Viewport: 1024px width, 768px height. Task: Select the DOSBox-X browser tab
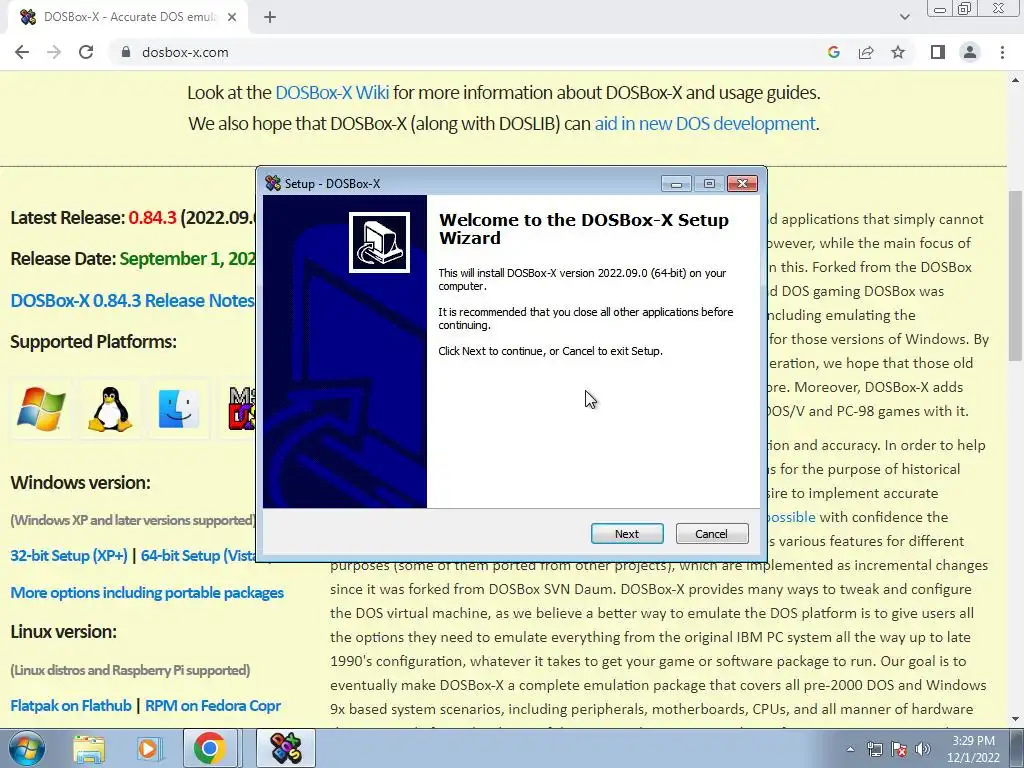point(128,18)
